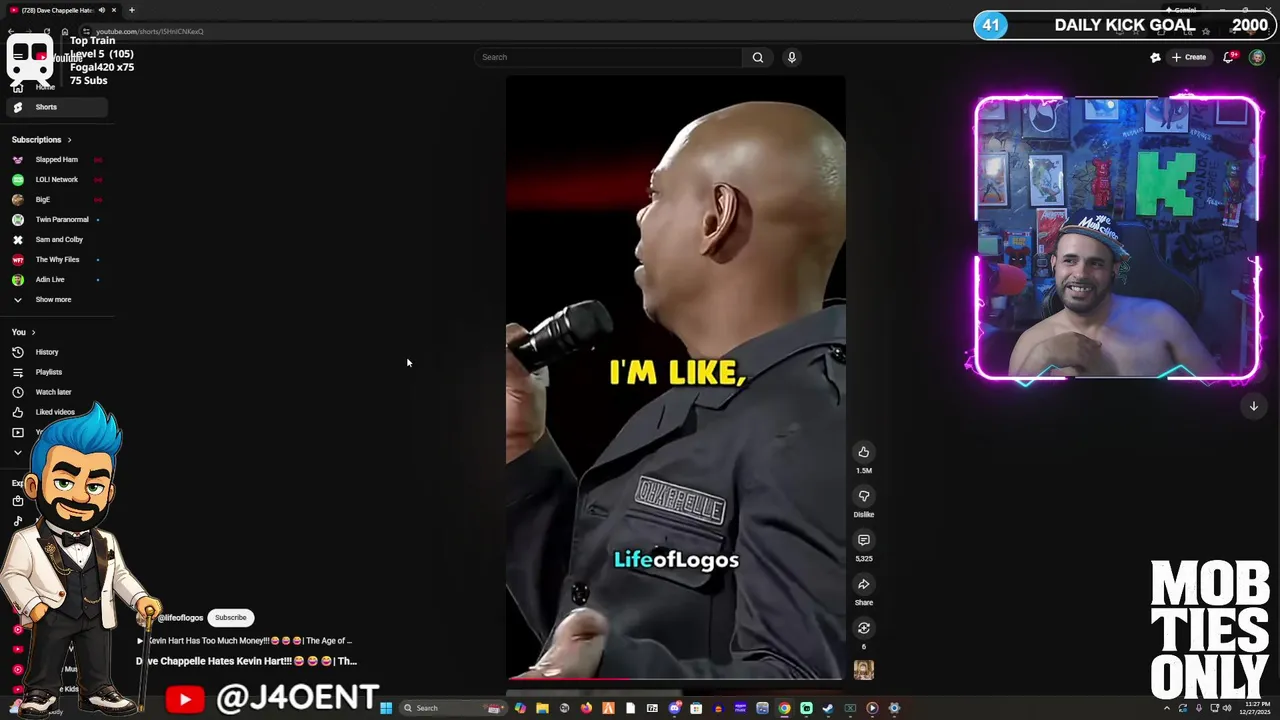
Task: Open 7-Zip from the taskbar
Action: tap(652, 708)
